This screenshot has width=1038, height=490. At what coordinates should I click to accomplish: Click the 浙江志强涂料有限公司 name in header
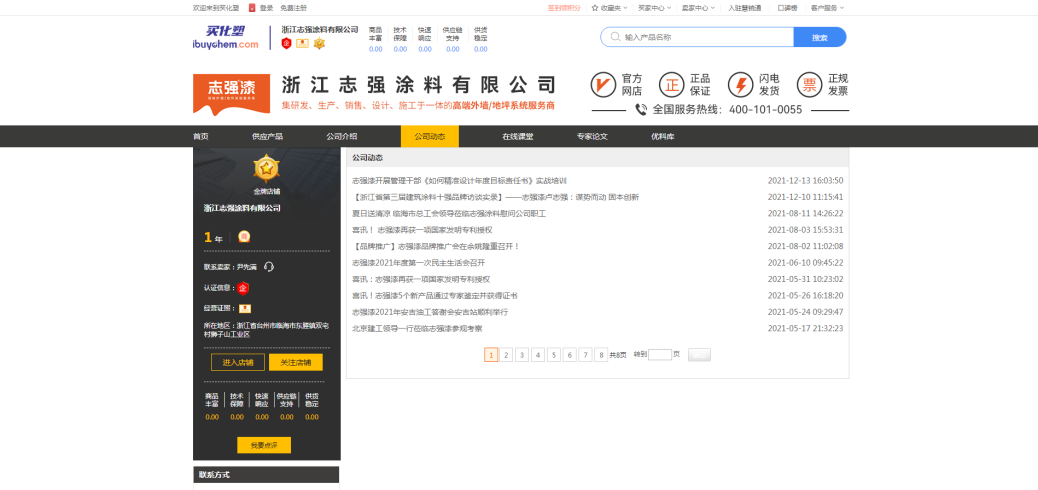[x=320, y=29]
